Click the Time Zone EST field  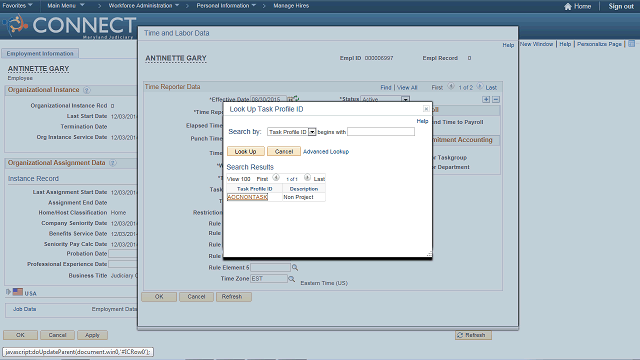tap(269, 279)
